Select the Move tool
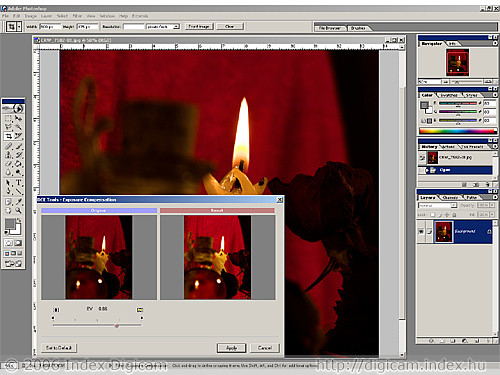500x375 pixels. 19,118
